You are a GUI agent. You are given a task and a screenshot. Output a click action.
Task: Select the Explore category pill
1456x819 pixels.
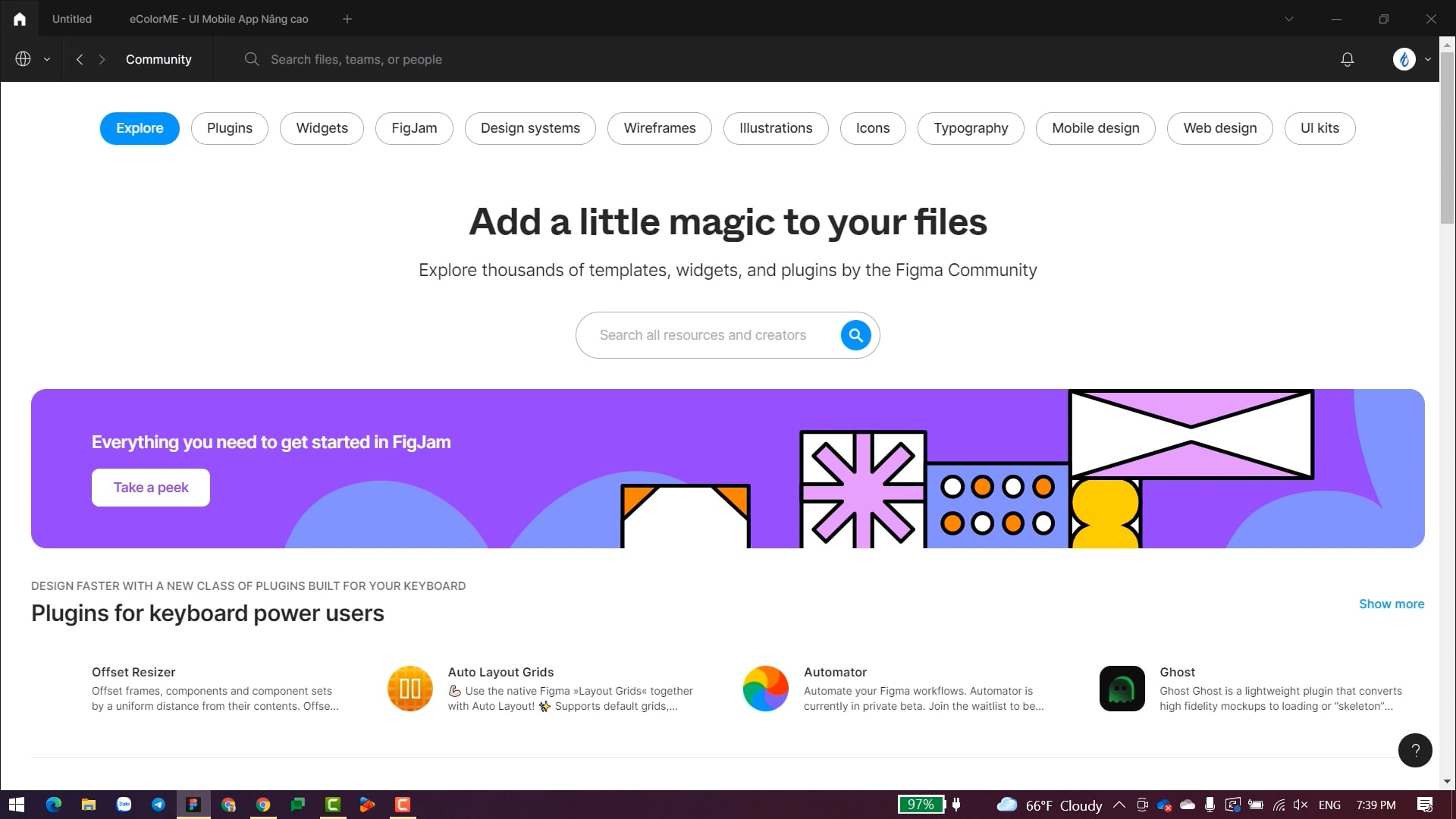pos(140,128)
